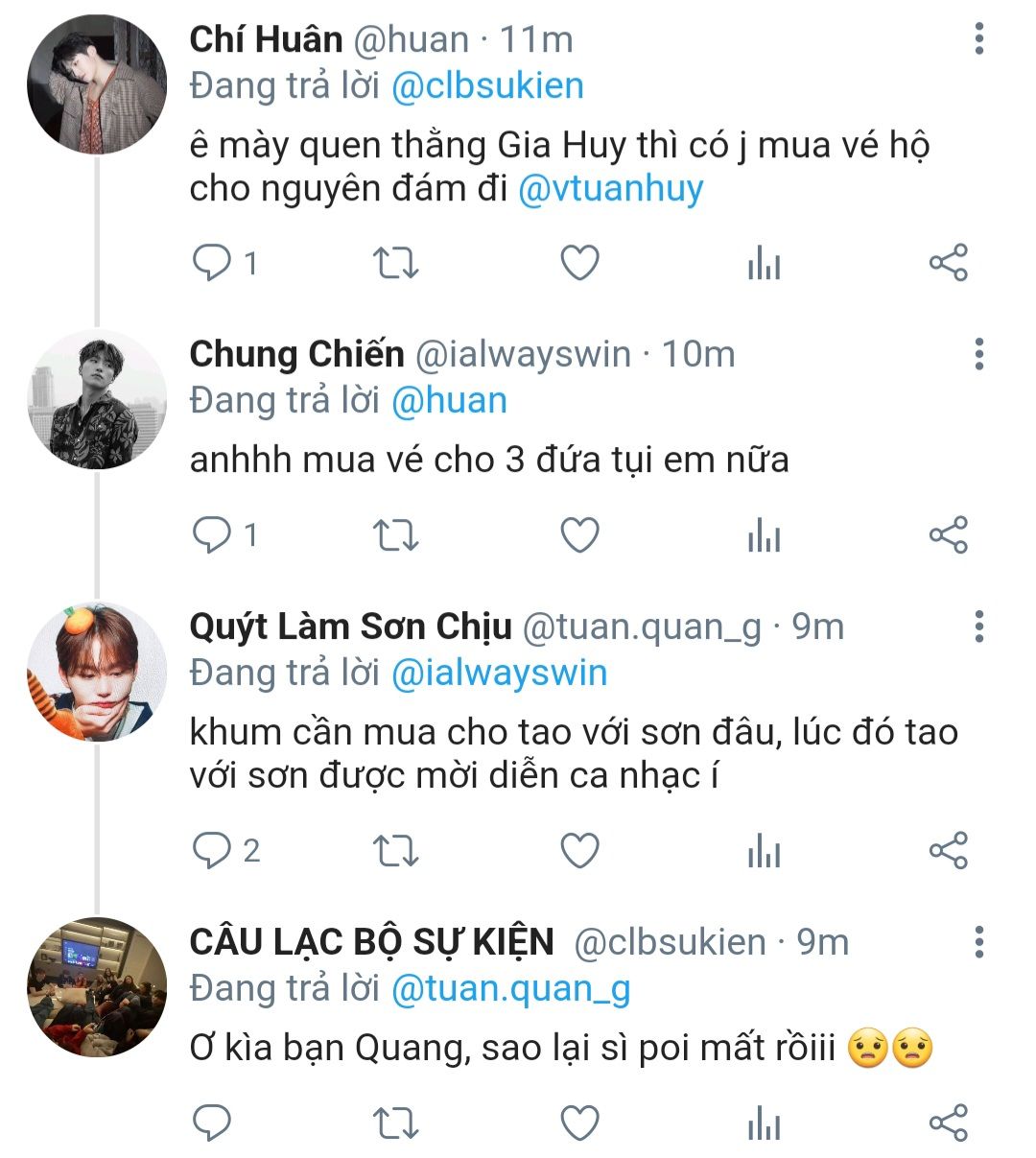Retweet Quýt Làm Sơn Chịu's tweet
Screen dimensions: 1036x1158
[395, 850]
